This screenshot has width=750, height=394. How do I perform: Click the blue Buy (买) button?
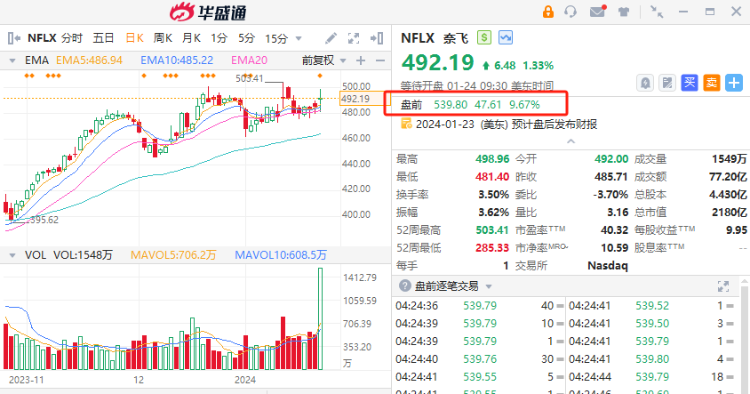click(x=689, y=83)
